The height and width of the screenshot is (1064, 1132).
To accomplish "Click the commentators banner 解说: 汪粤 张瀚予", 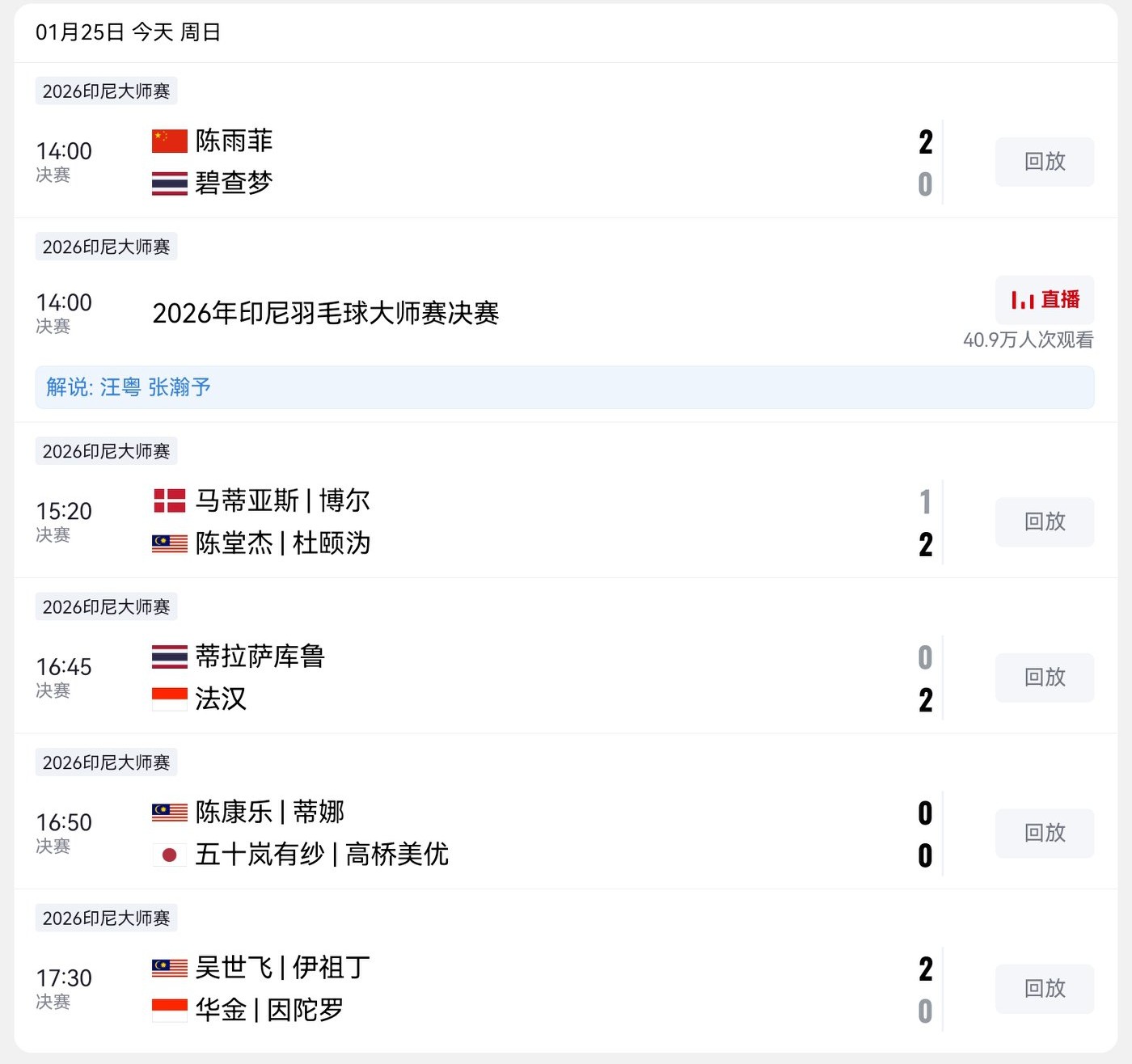I will tap(564, 387).
